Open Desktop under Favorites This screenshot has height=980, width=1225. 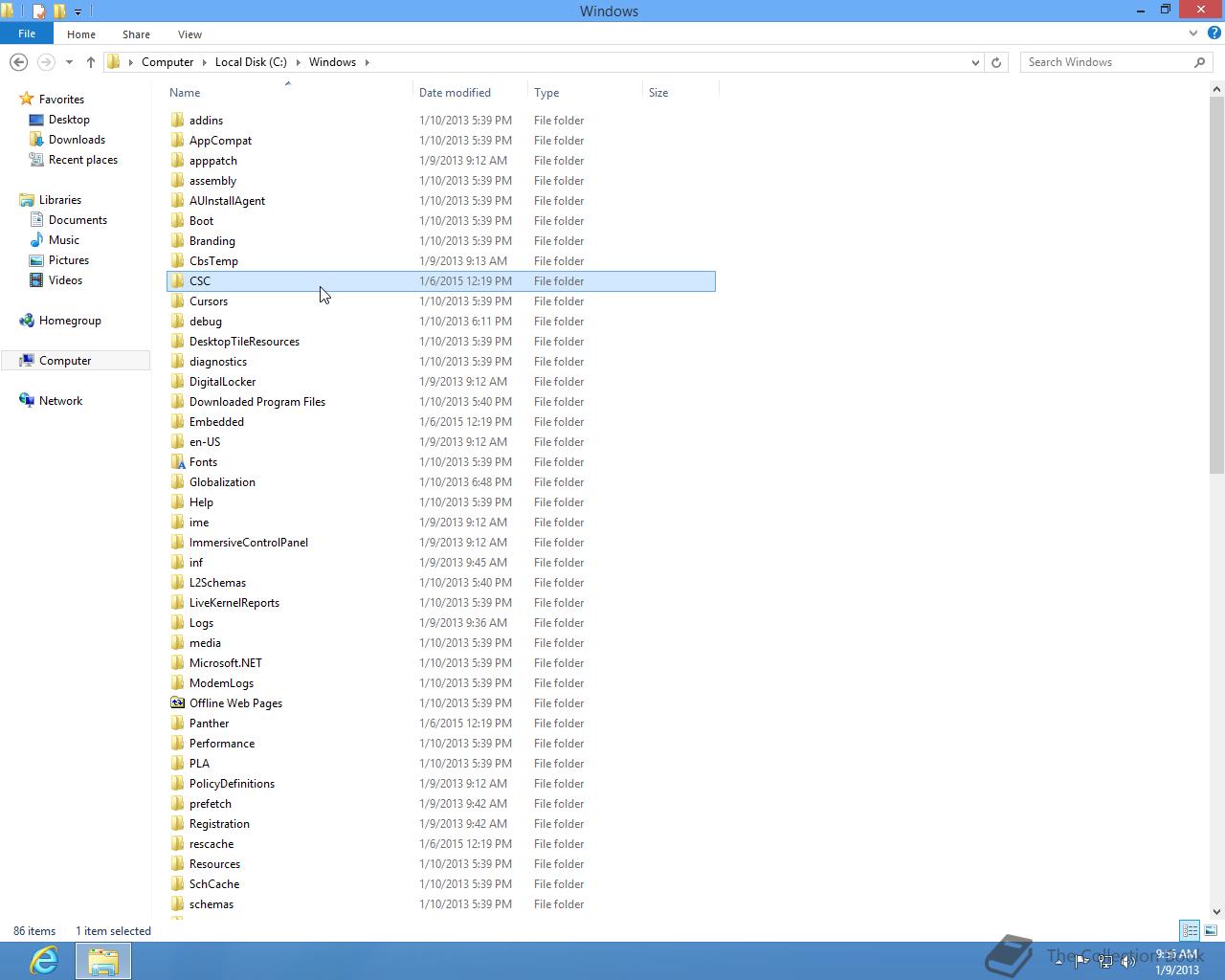click(x=69, y=120)
